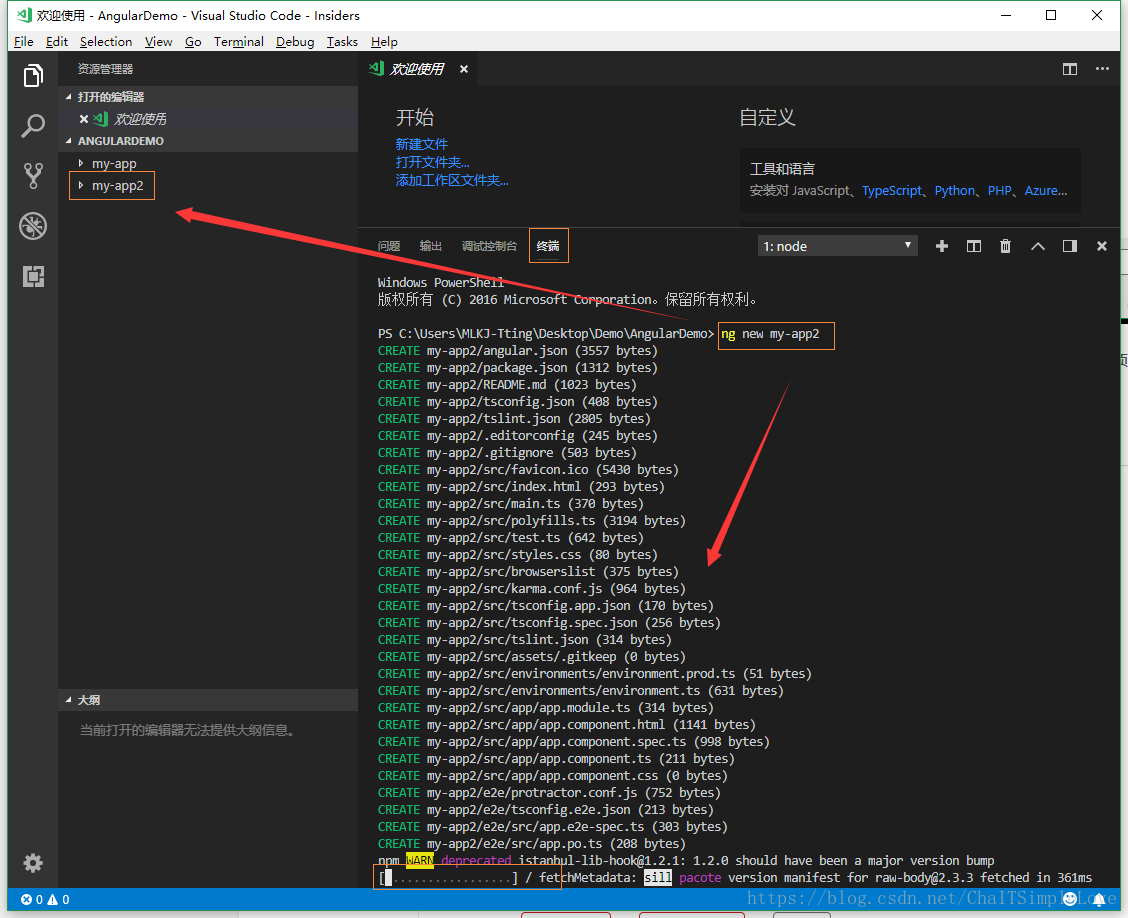Close the 欢迎使用 editor tab
Viewport: 1128px width, 918px height.
pyautogui.click(x=464, y=69)
